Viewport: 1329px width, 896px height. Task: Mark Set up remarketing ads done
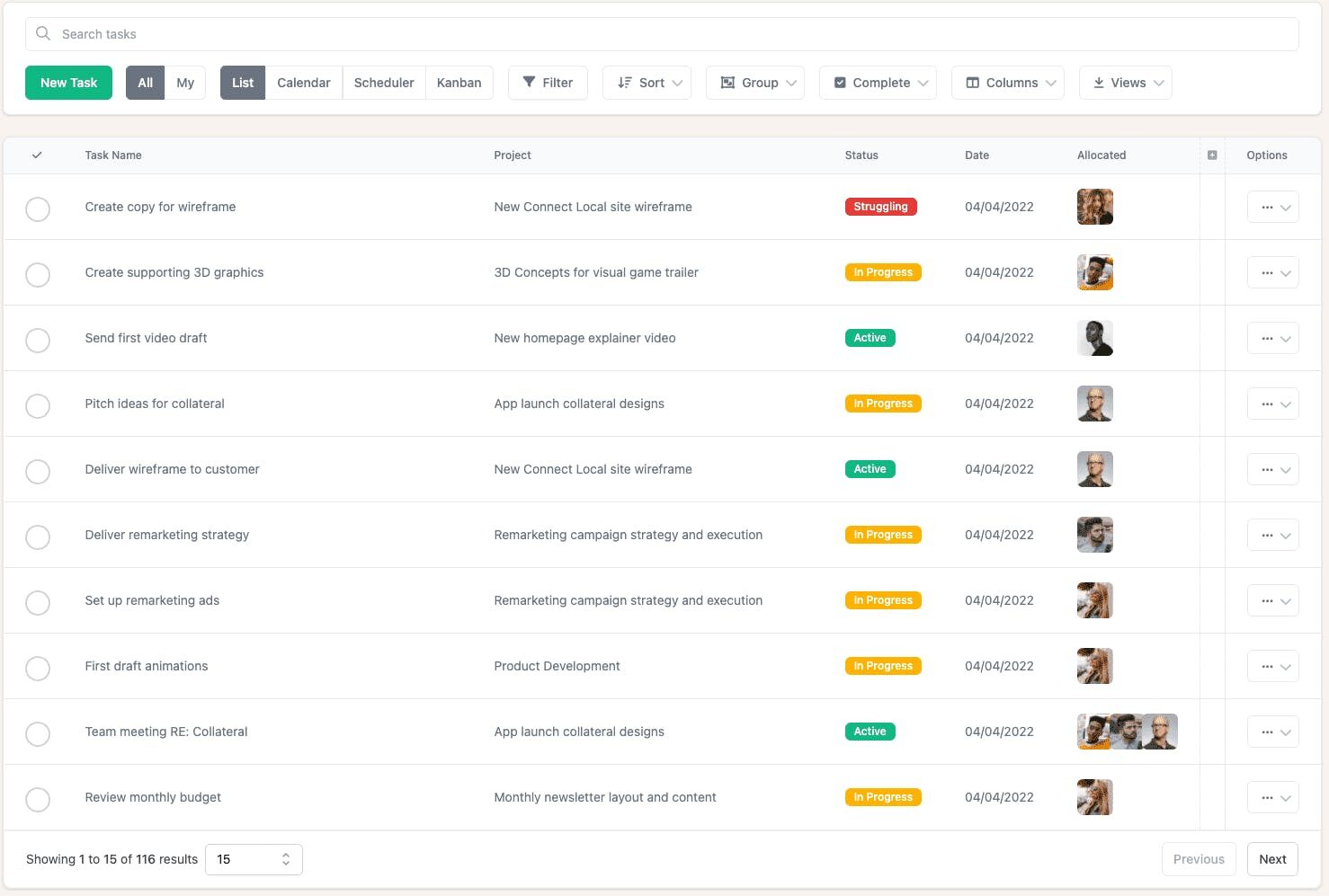point(38,603)
